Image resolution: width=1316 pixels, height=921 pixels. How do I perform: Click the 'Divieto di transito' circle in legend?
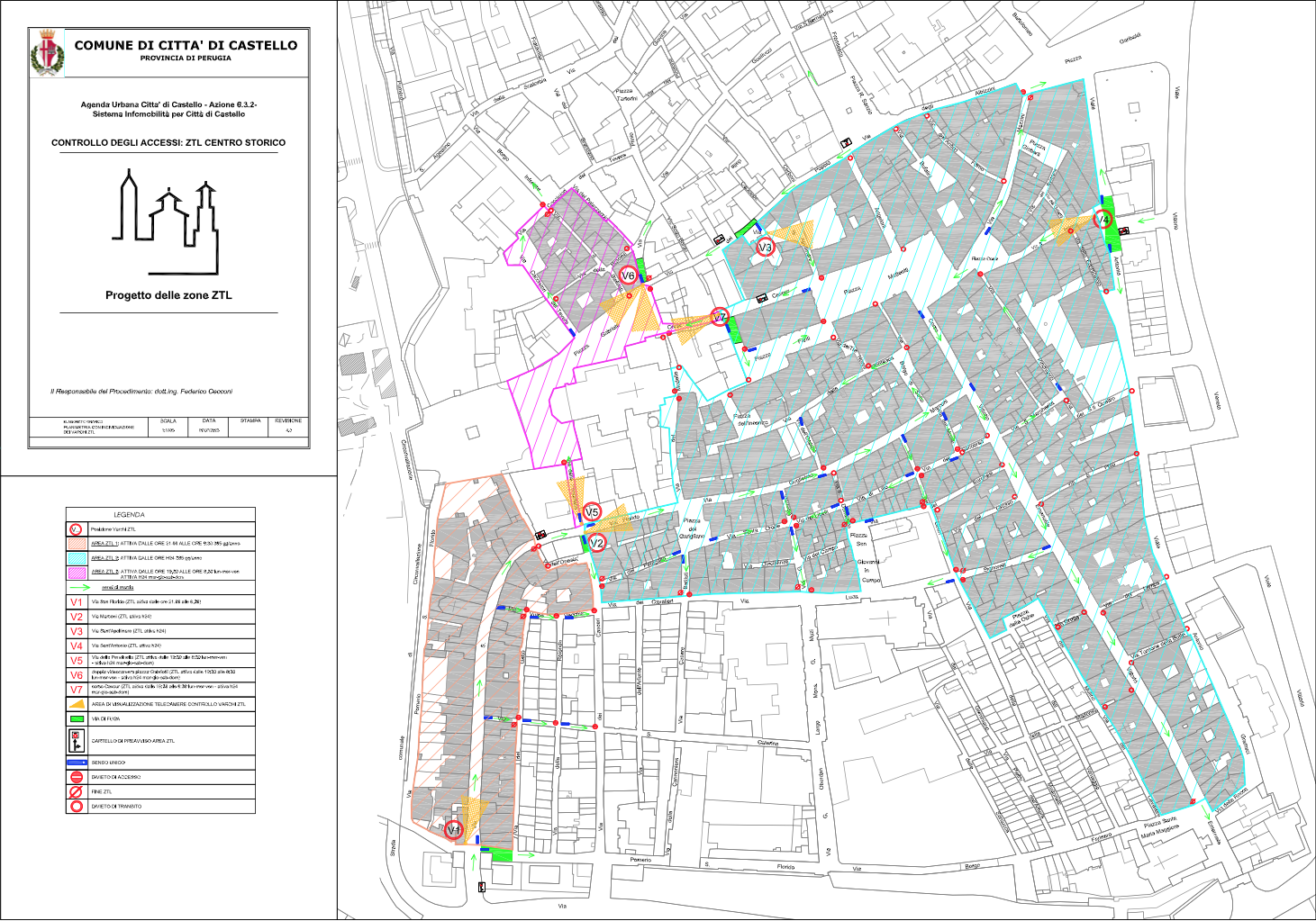coord(77,806)
